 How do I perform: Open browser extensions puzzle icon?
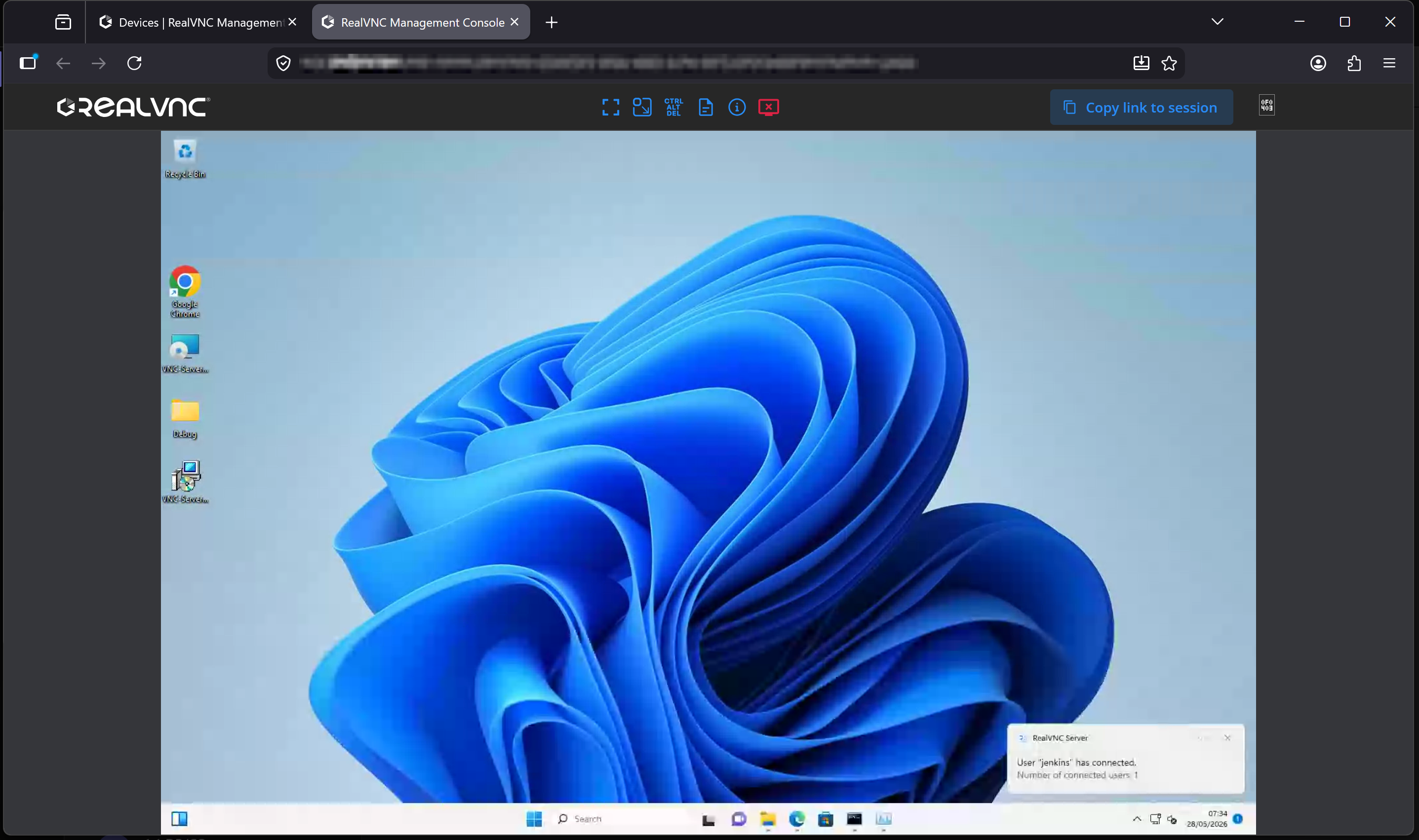coord(1354,63)
